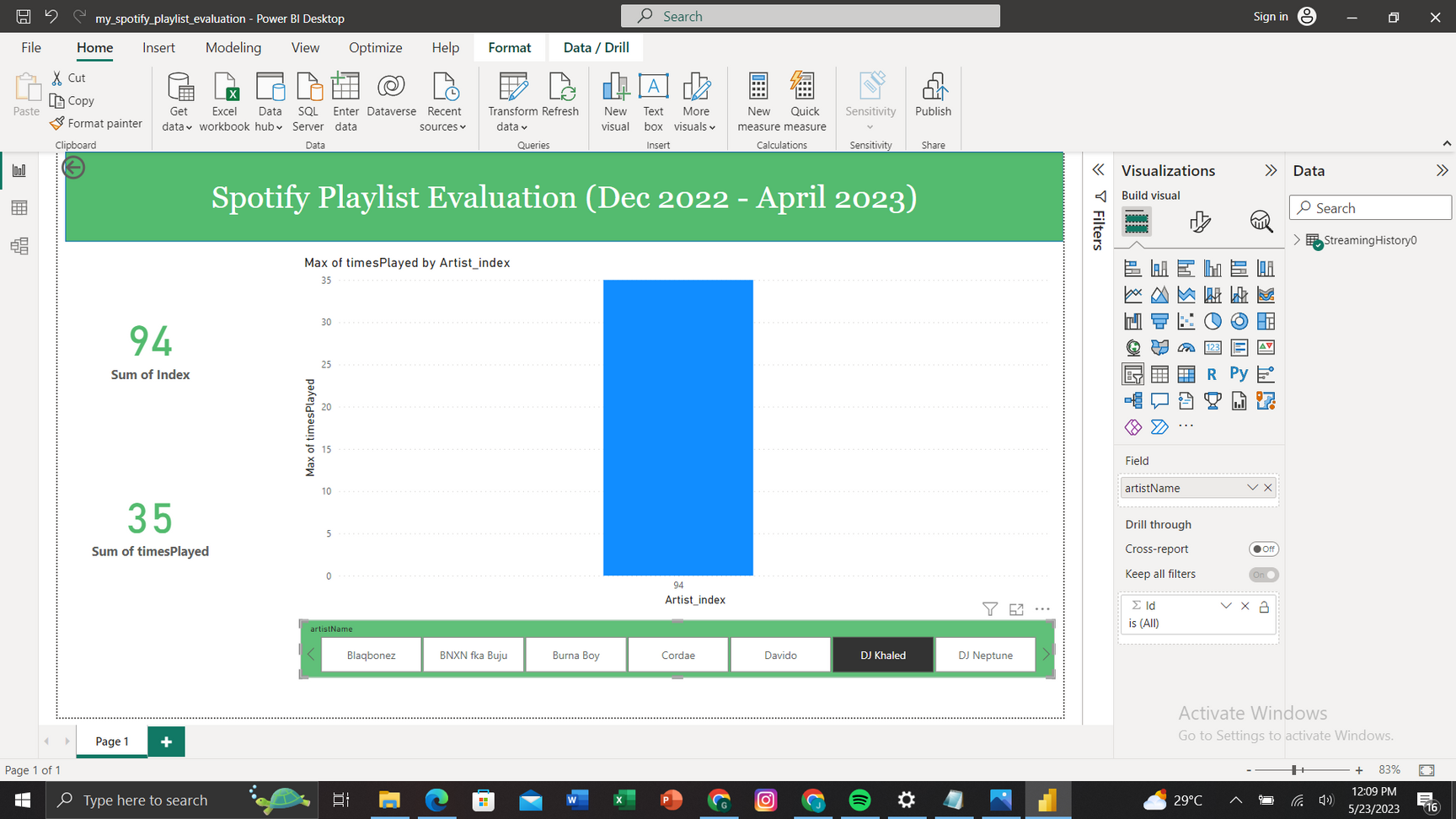The width and height of the screenshot is (1456, 819).
Task: Expand the Id filter card chevron
Action: [1226, 606]
